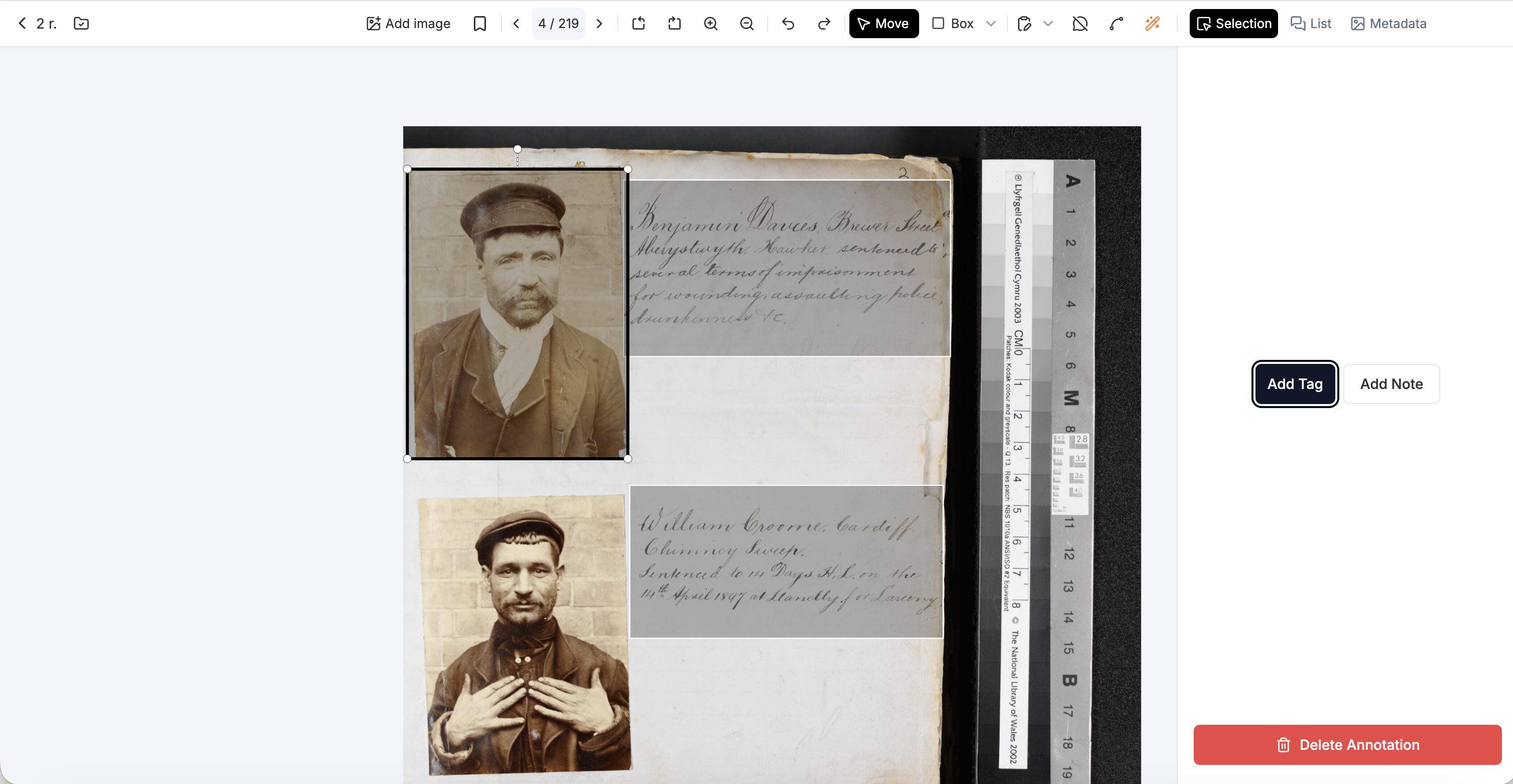The height and width of the screenshot is (784, 1513).
Task: Click the Add Tag button
Action: pyautogui.click(x=1295, y=383)
